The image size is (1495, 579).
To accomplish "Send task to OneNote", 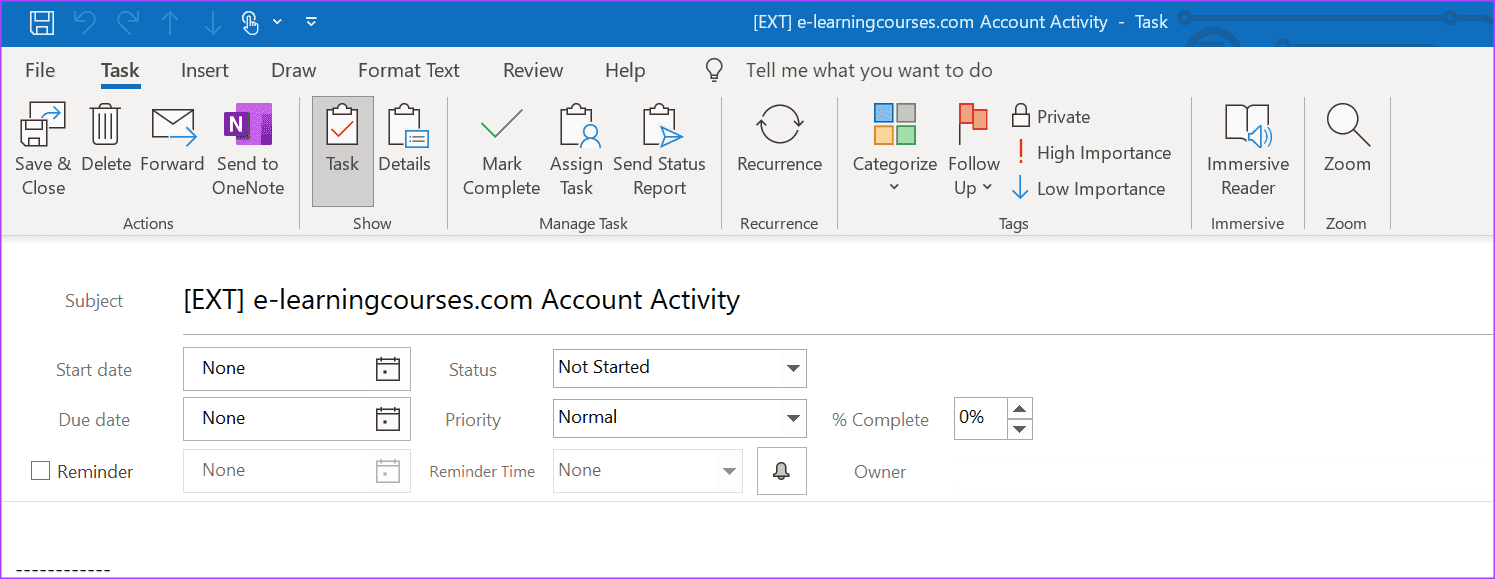I will [x=248, y=150].
